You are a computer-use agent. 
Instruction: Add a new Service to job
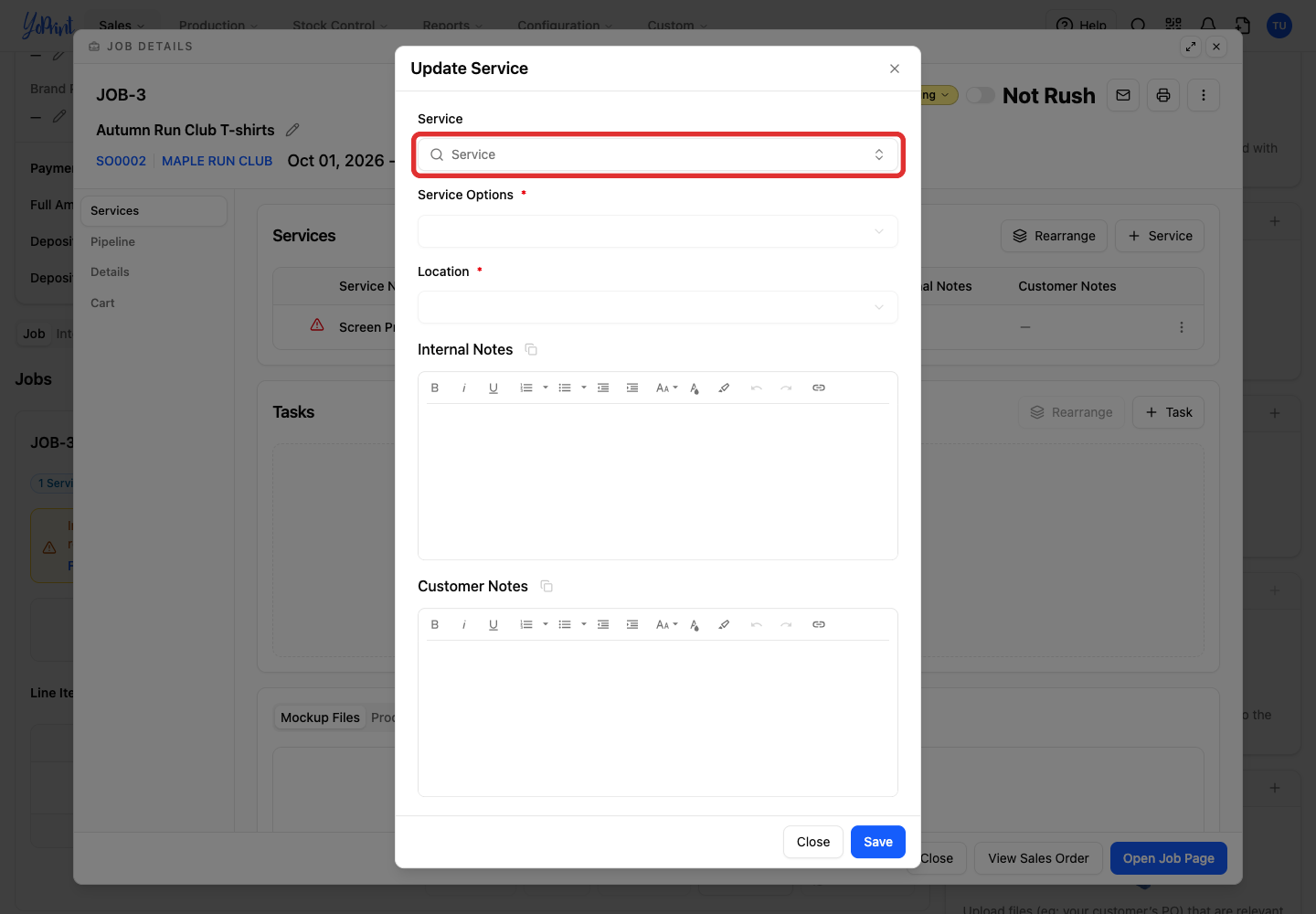1160,236
